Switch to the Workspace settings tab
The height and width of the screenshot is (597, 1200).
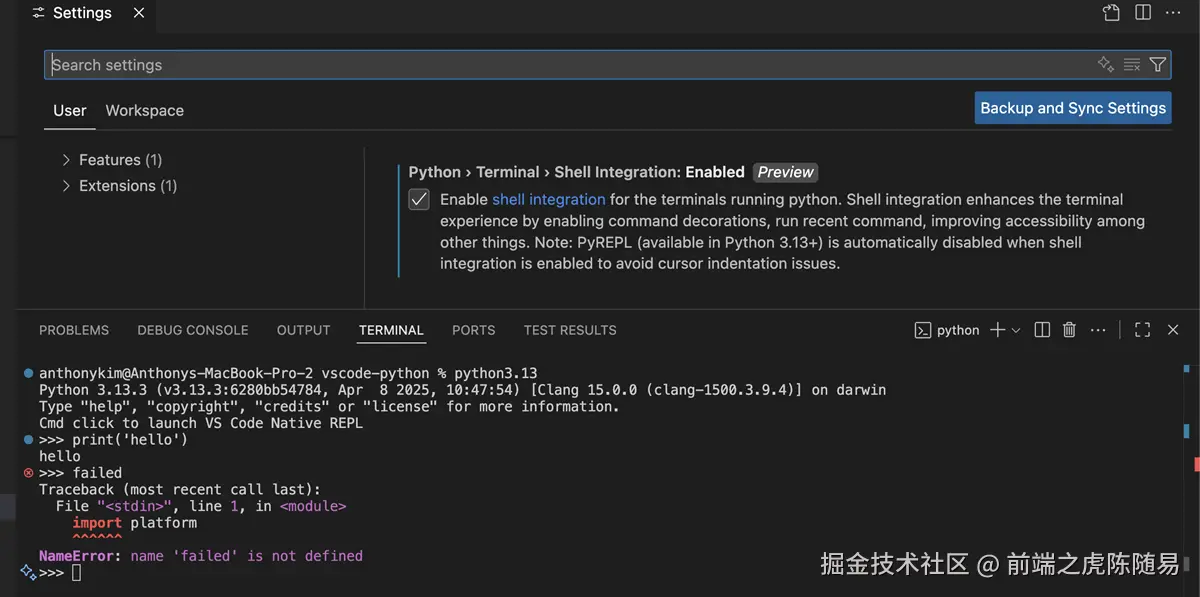145,111
